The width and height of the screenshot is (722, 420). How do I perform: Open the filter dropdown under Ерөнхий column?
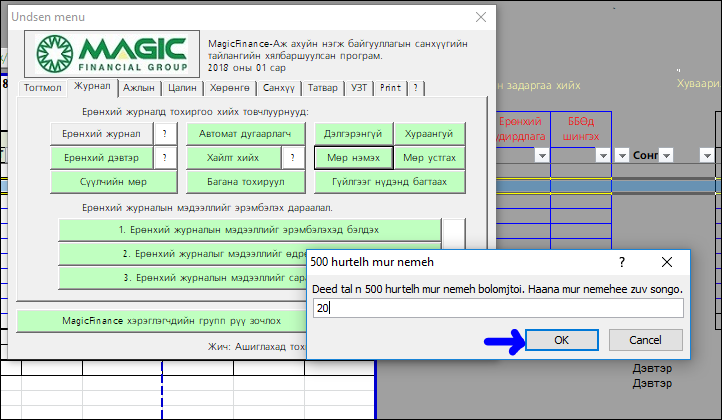[x=541, y=155]
